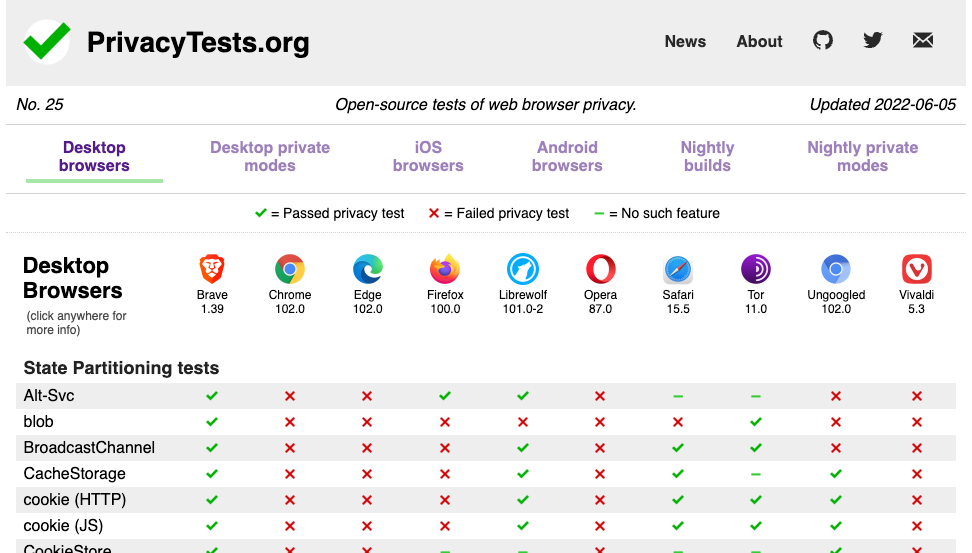The image size is (972, 553).
Task: Select the Desktop browsers tab
Action: click(94, 156)
